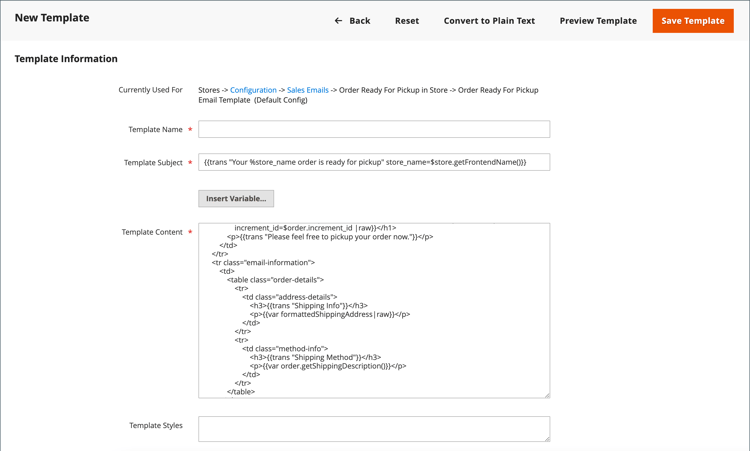Click the Template Styles resize handle
Image resolution: width=750 pixels, height=451 pixels.
coord(546,438)
